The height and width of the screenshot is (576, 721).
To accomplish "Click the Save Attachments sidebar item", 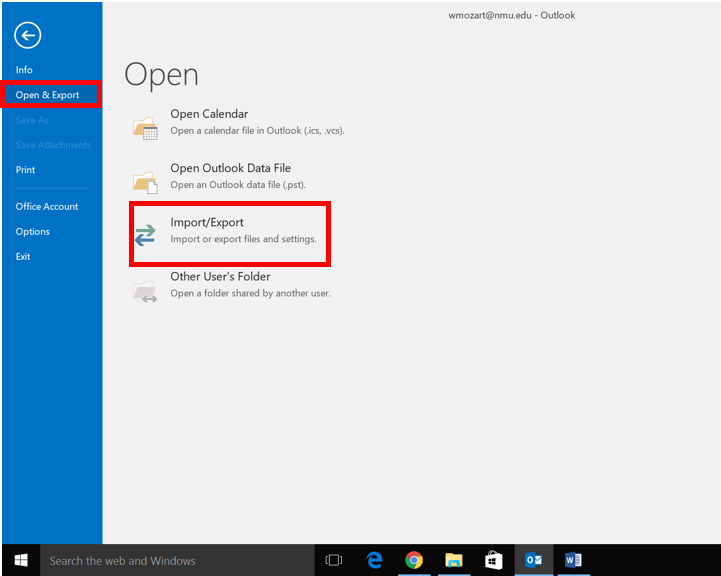I will point(53,145).
